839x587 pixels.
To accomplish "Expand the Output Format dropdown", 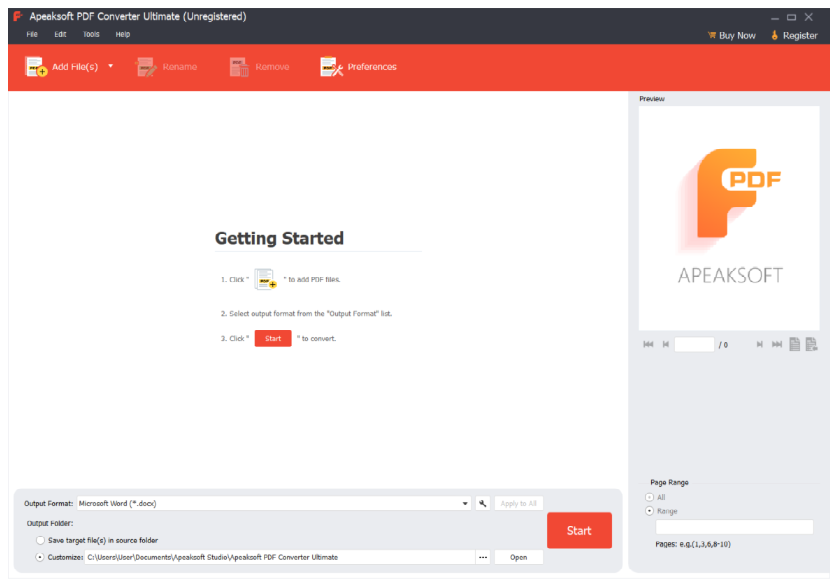I will (465, 504).
